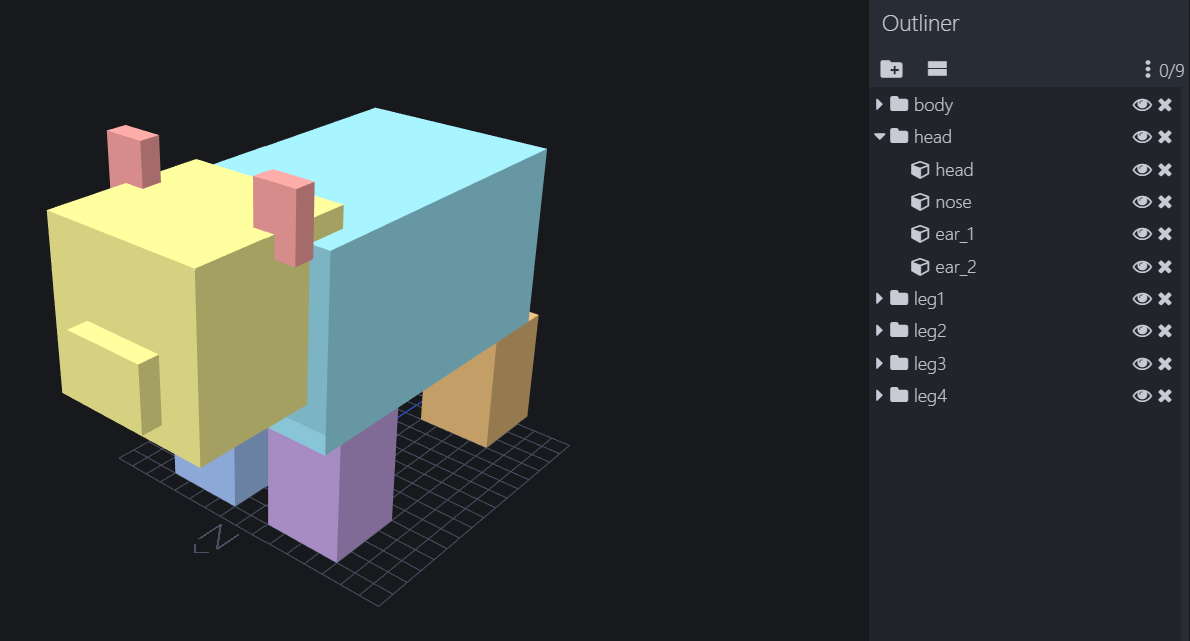Image resolution: width=1190 pixels, height=641 pixels.
Task: Hide the head group
Action: (x=1141, y=137)
